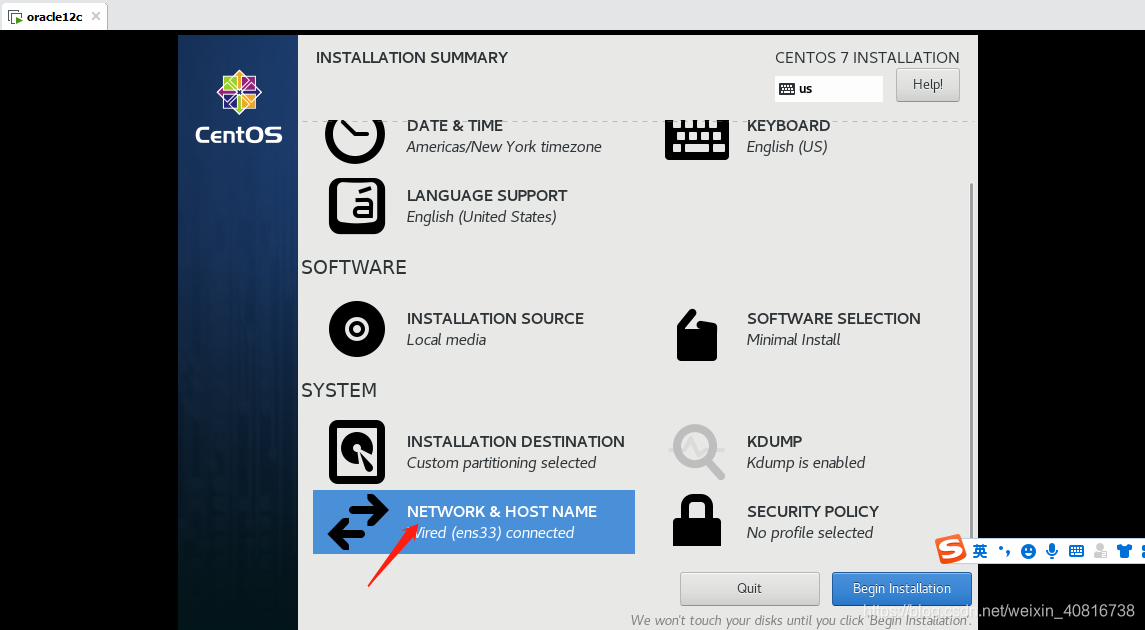Open the Kdump magnifier icon

pos(697,451)
